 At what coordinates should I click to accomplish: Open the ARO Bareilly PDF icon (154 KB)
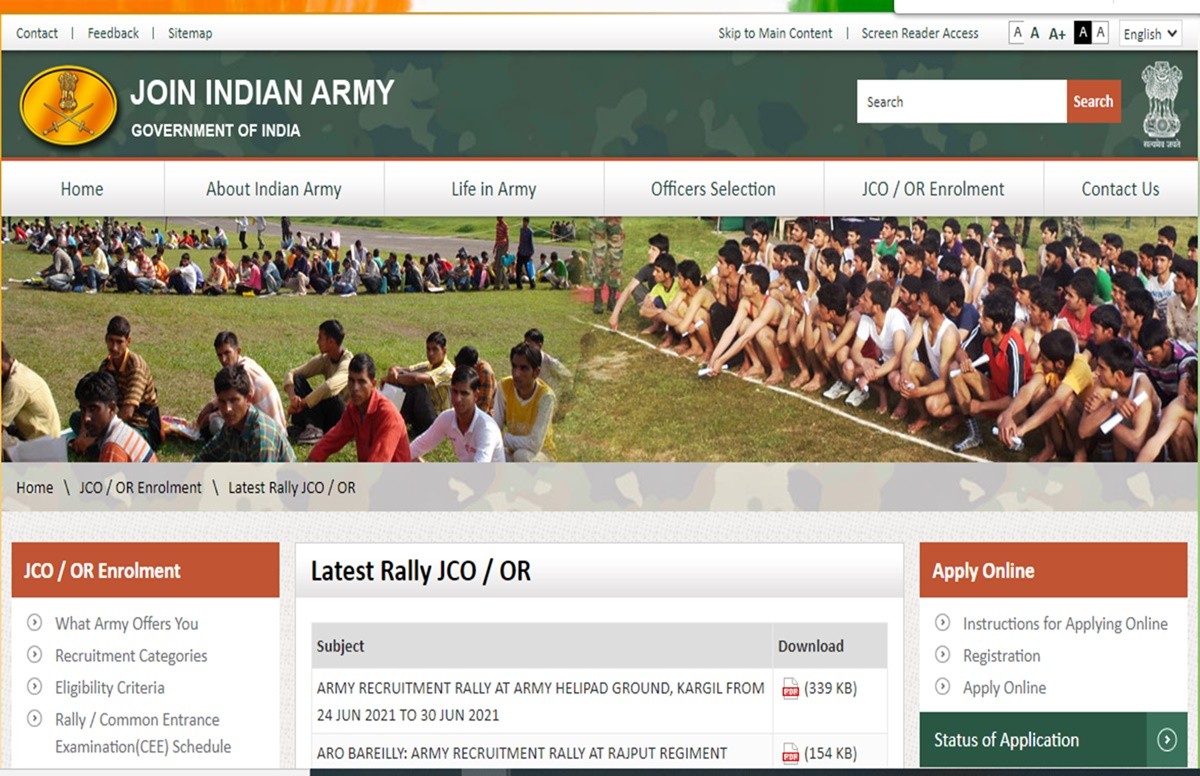coord(790,753)
